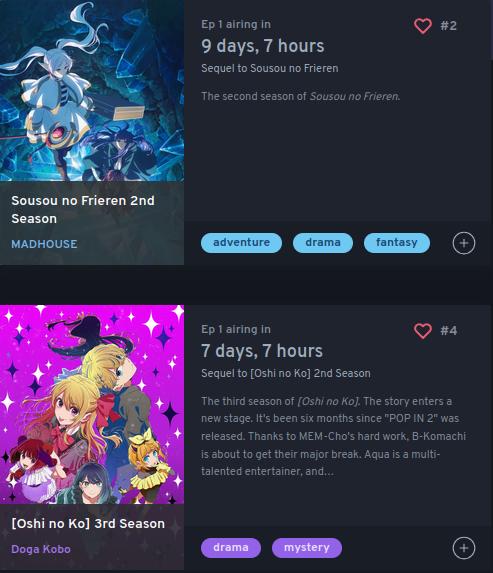Click the purple drama tag on Oshi no Ko
This screenshot has height=573, width=493.
tap(231, 547)
